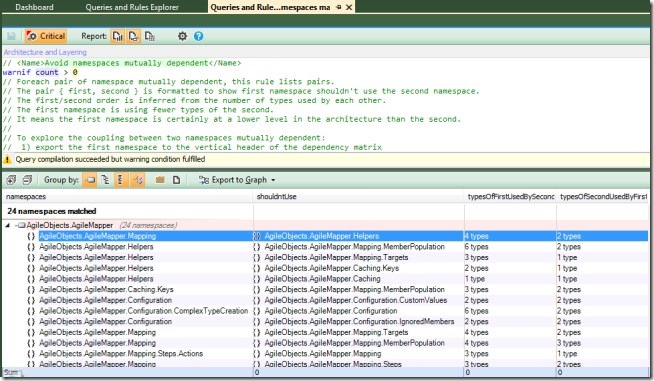654x381 pixels.
Task: Select the highlighted AgileObjects.AgileMapper.Mapping row
Action: (98, 236)
